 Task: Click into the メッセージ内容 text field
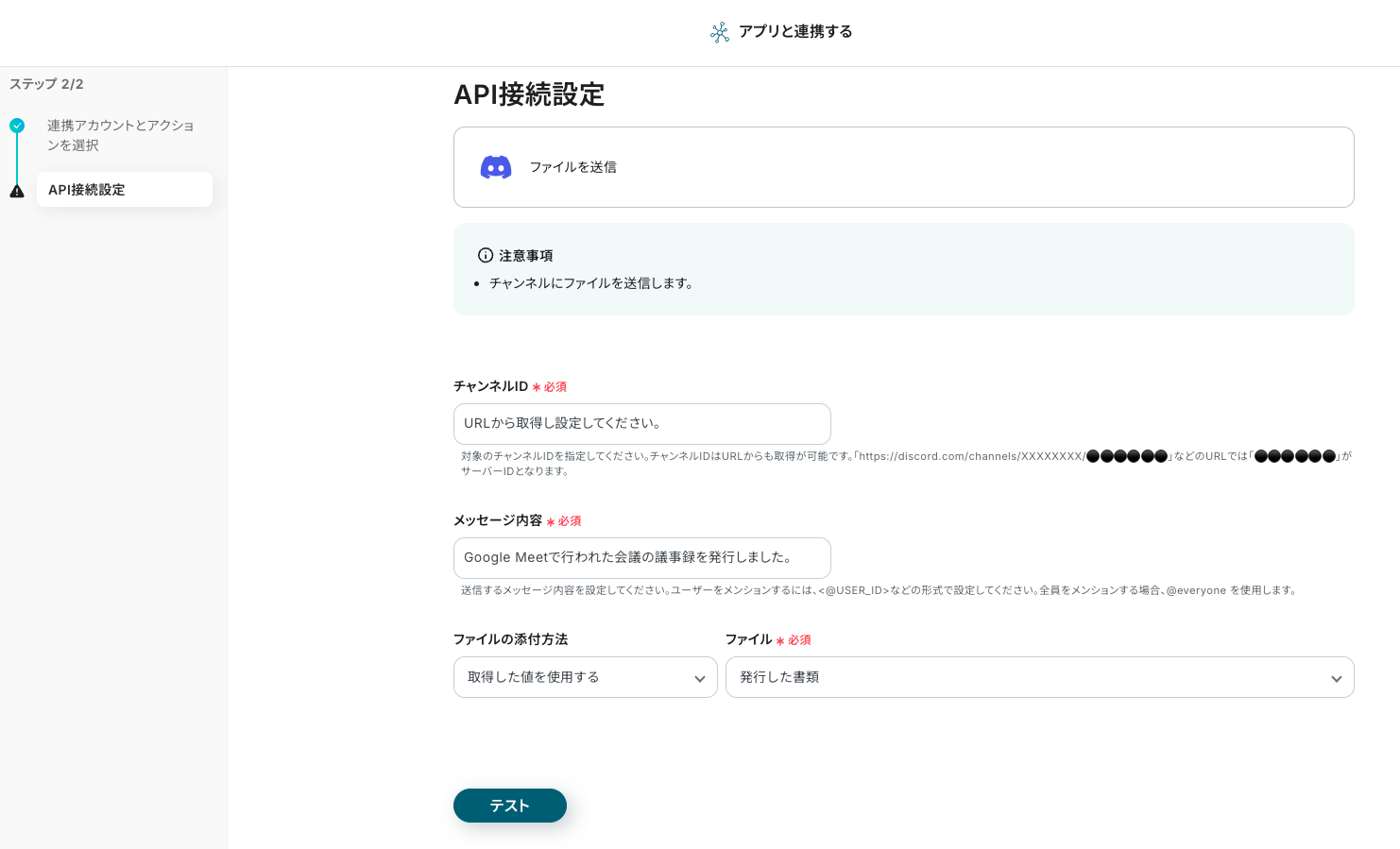pyautogui.click(x=641, y=558)
